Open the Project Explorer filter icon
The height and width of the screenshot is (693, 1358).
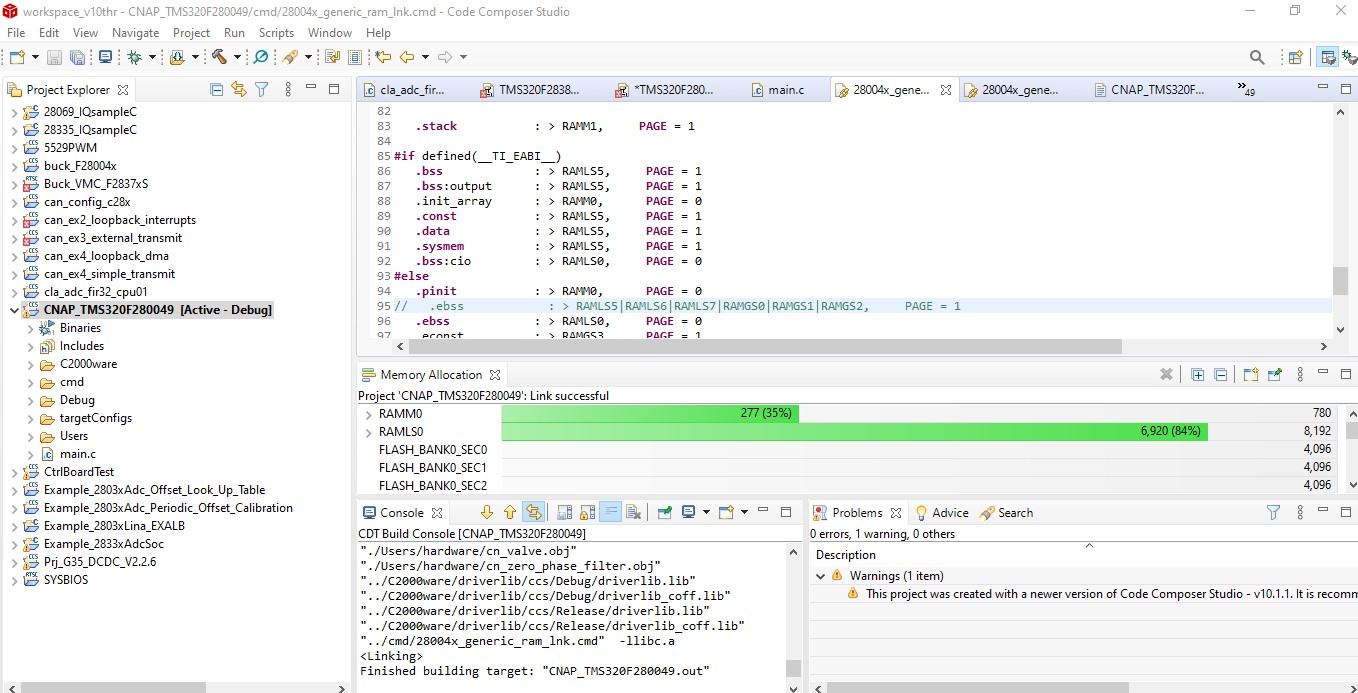(x=262, y=90)
